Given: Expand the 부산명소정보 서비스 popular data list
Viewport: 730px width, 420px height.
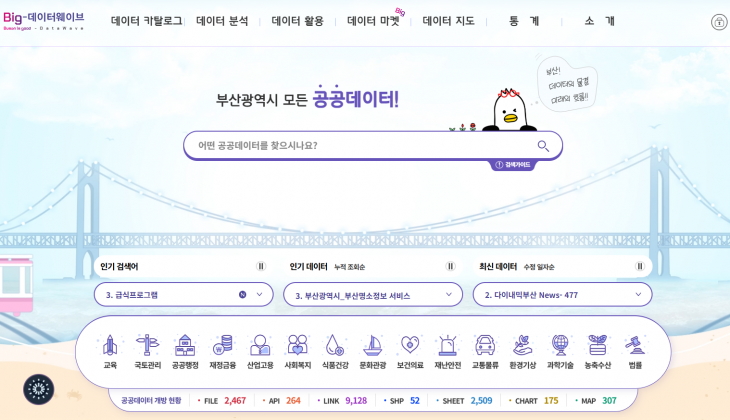Looking at the screenshot, I should click(448, 295).
